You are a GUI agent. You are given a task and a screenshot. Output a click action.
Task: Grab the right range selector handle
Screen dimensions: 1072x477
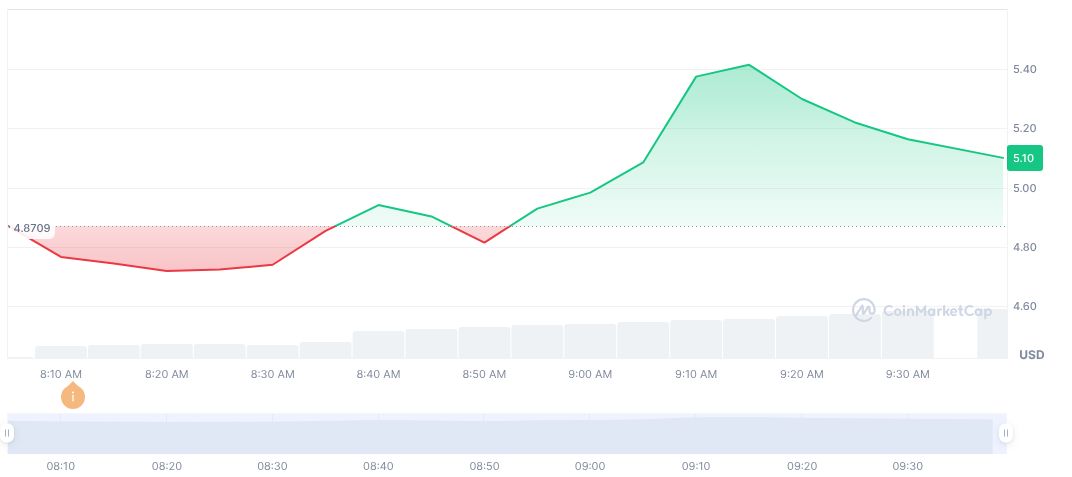[x=1005, y=433]
